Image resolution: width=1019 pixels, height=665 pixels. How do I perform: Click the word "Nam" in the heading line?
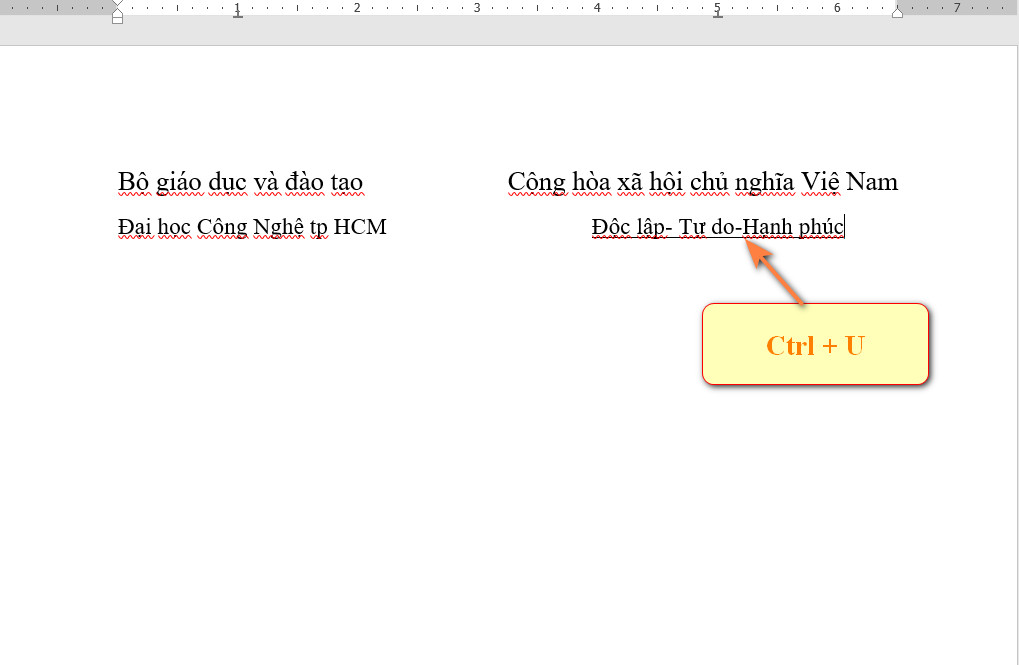pyautogui.click(x=871, y=182)
